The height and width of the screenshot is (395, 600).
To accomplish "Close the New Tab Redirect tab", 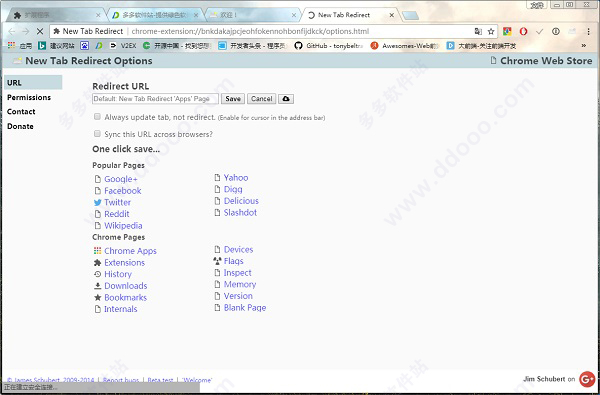I will 391,15.
